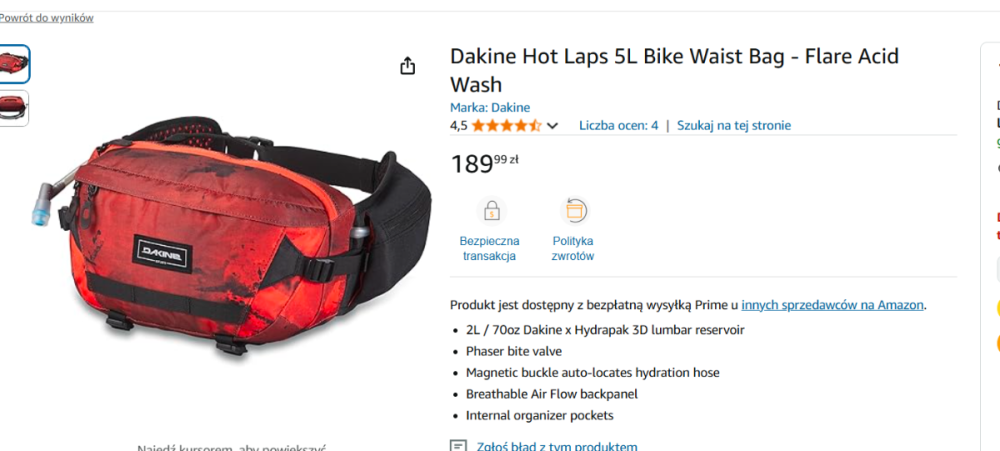Image resolution: width=1000 pixels, height=451 pixels.
Task: Open the Marka: Dakine brand link
Action: click(x=490, y=107)
